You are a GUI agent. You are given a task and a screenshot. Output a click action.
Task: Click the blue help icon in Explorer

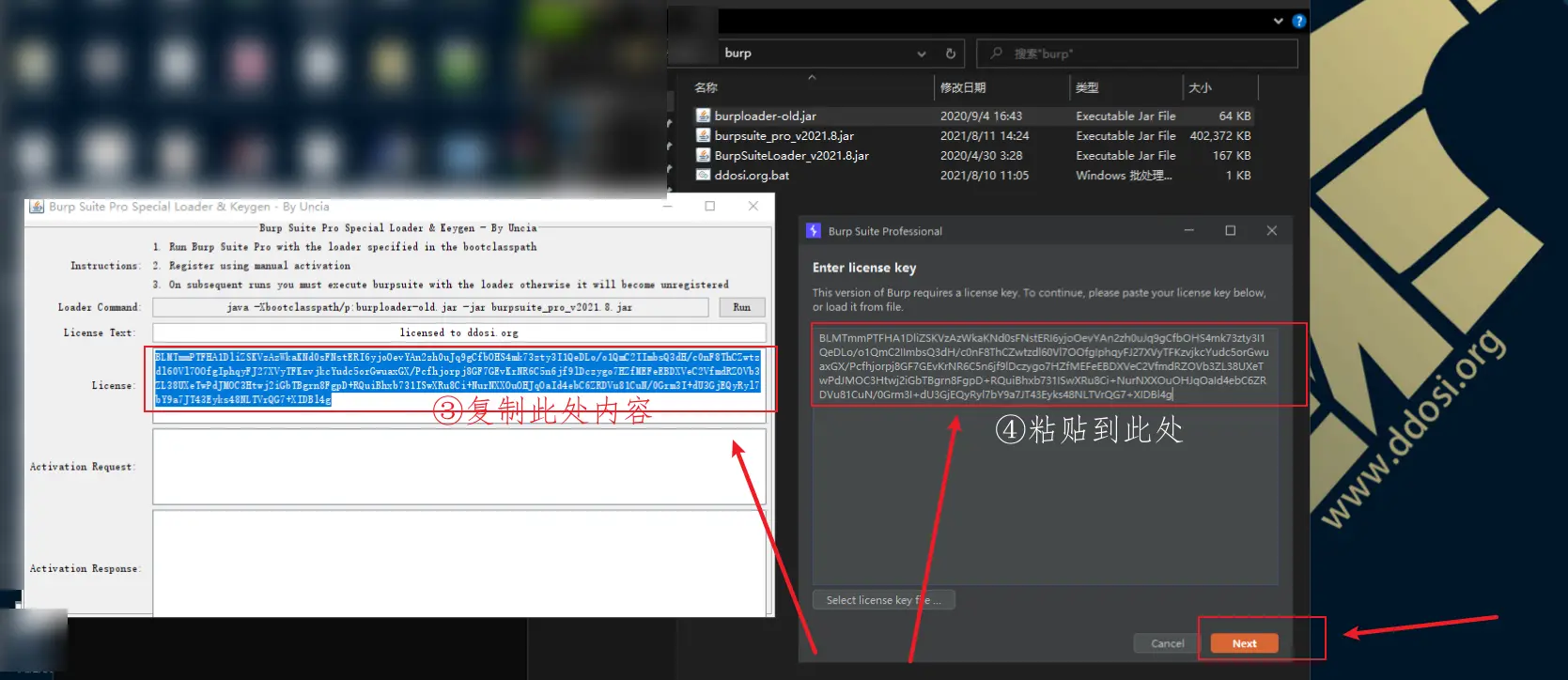click(1298, 21)
